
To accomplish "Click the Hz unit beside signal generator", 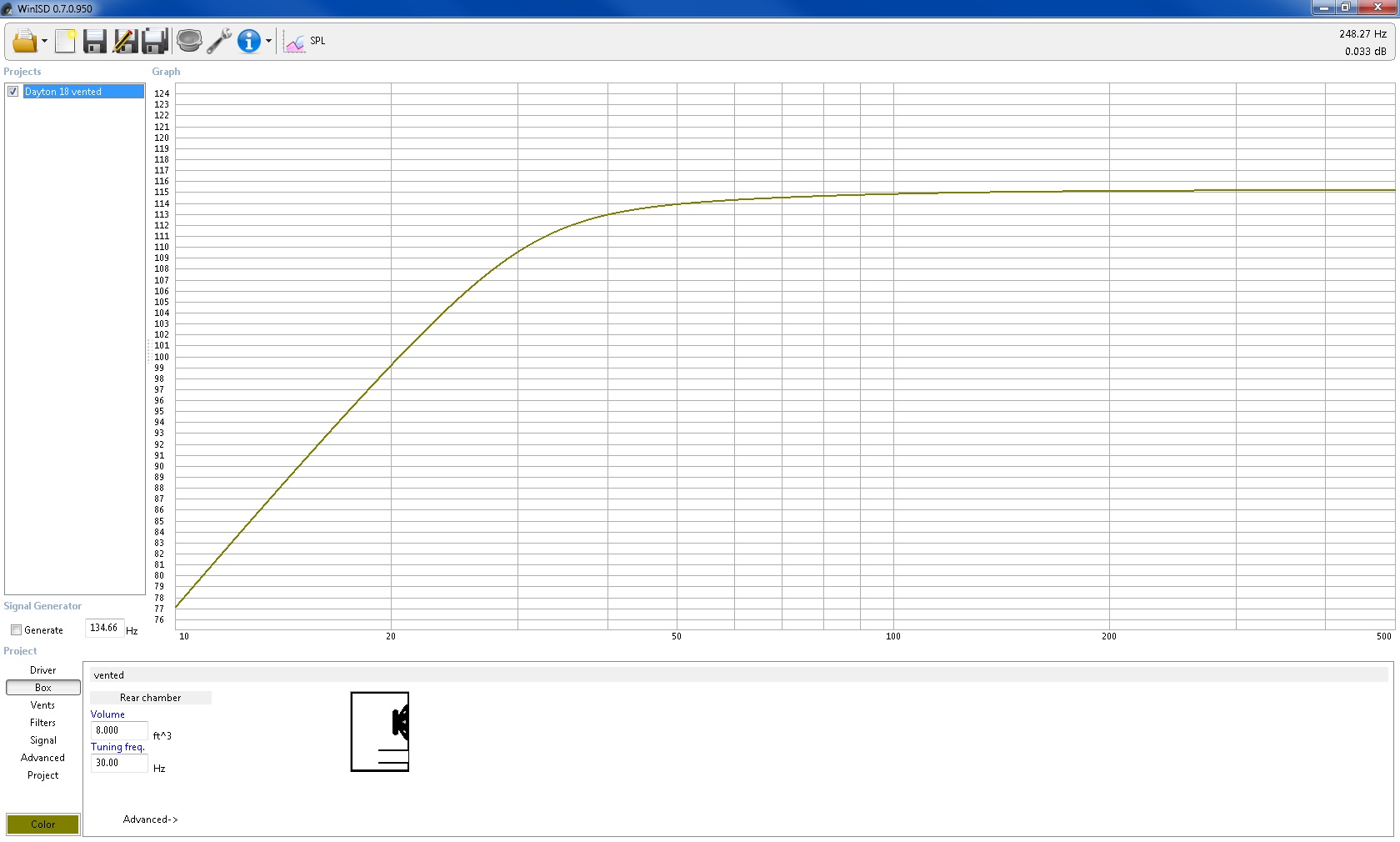I will (x=132, y=631).
